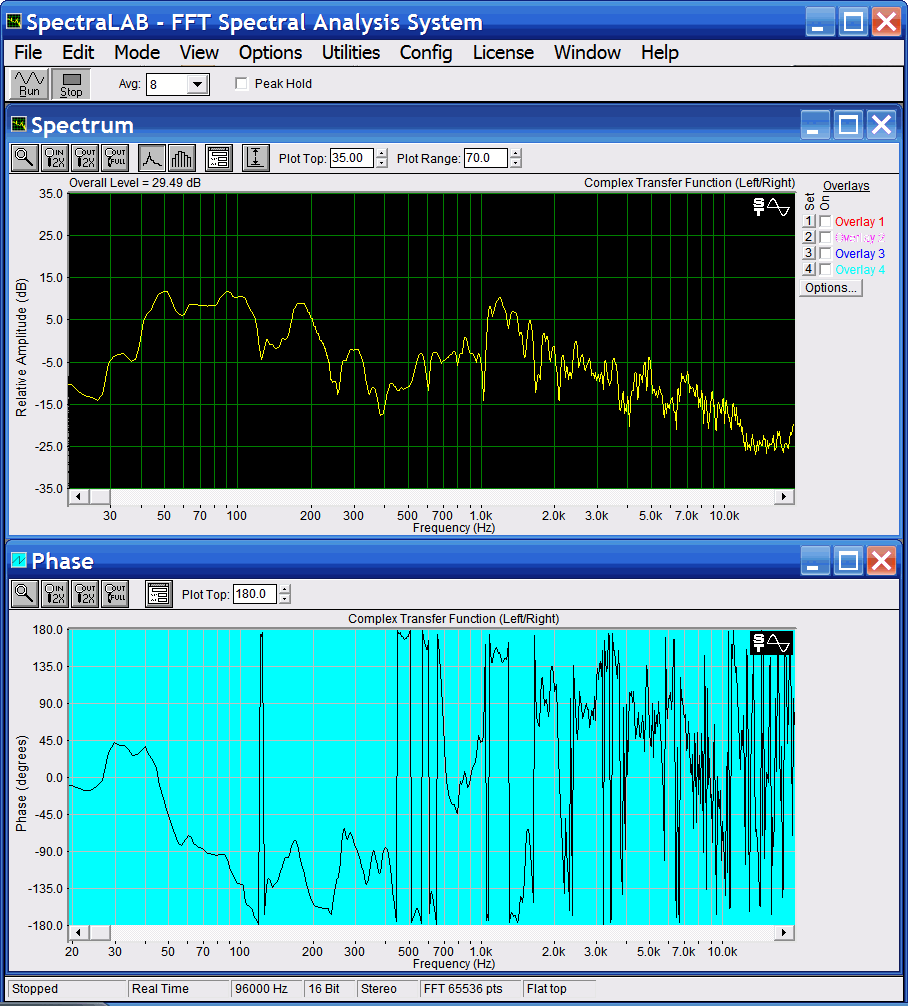The image size is (908, 1006).
Task: Turn on the Overlay 3 checkbox
Action: (825, 254)
